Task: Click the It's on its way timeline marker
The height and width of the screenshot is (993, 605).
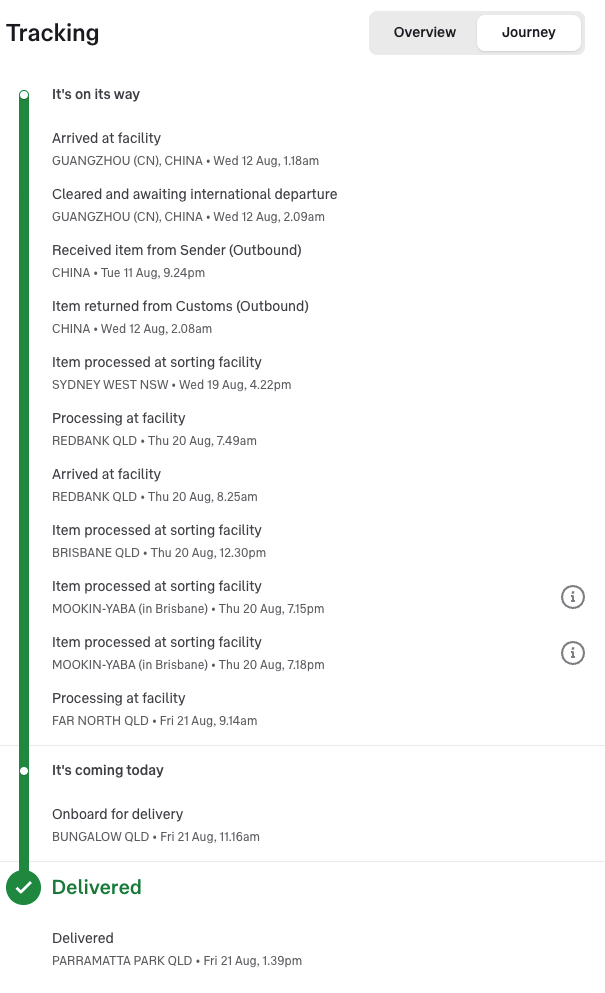Action: point(24,95)
